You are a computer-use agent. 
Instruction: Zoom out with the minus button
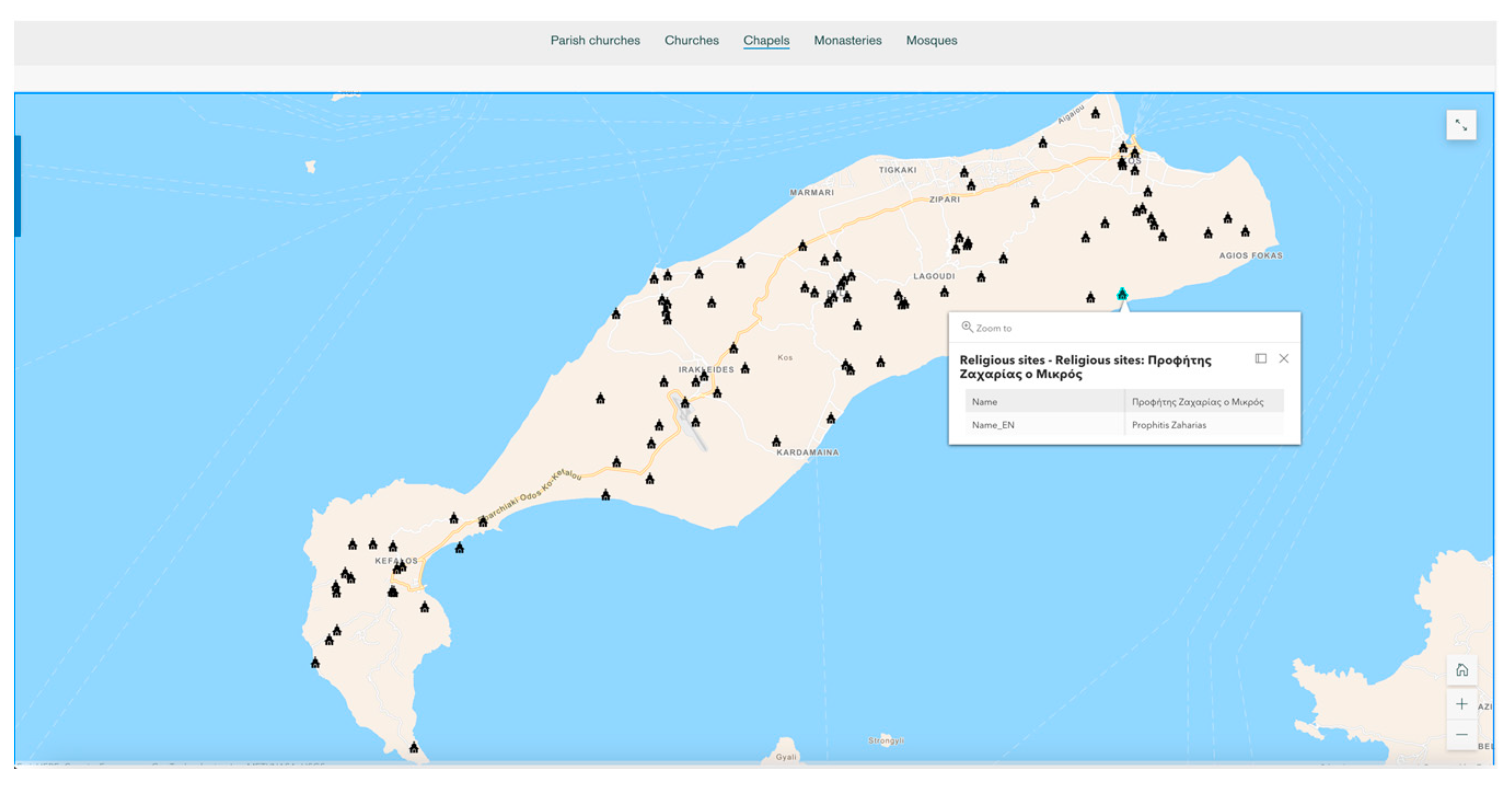[1462, 735]
